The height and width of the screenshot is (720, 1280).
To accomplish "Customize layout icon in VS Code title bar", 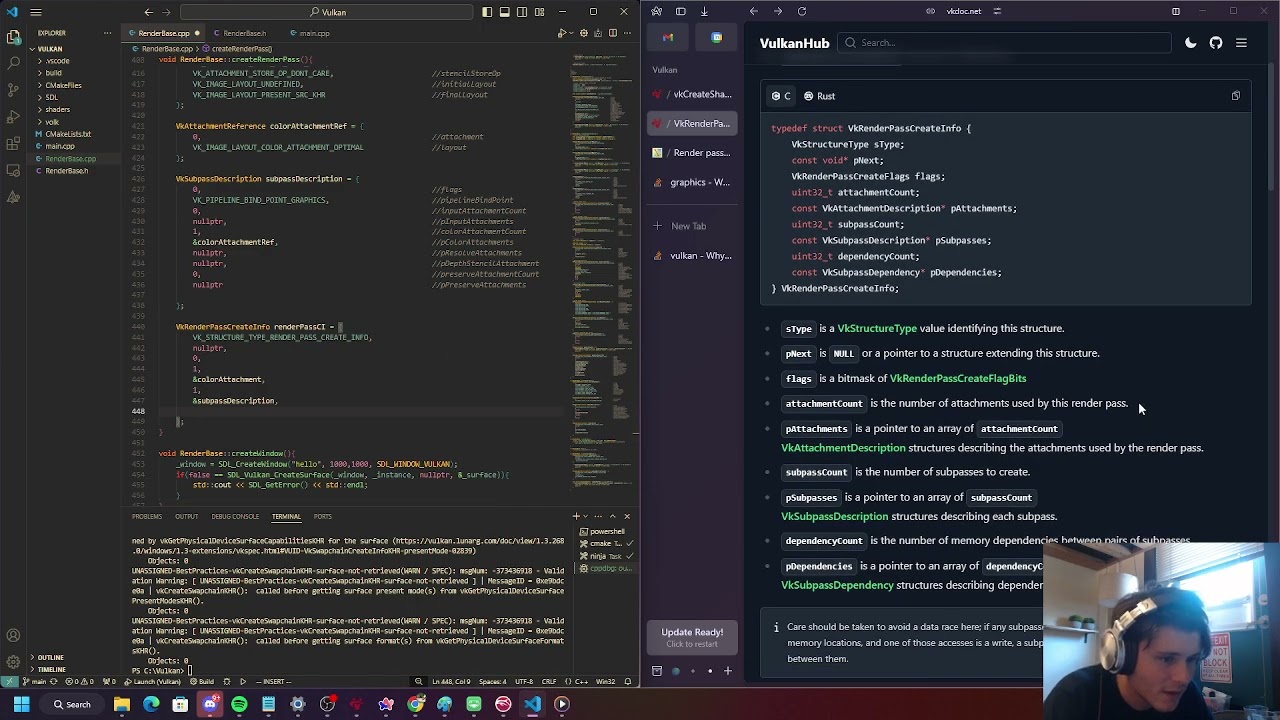I will (x=540, y=12).
